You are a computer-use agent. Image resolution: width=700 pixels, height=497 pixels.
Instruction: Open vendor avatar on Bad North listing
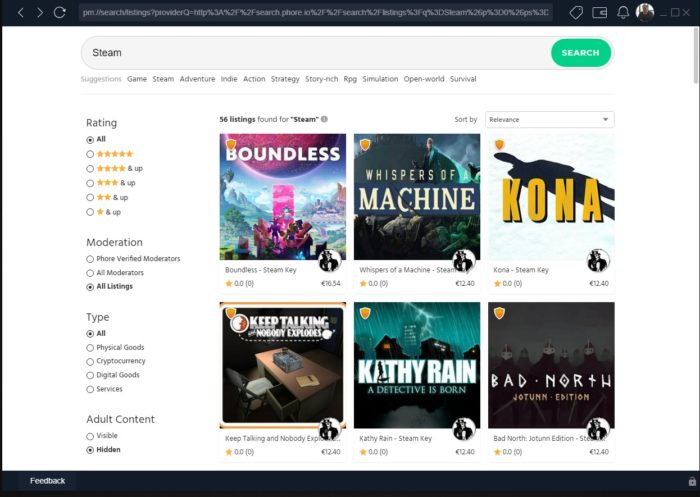[598, 429]
